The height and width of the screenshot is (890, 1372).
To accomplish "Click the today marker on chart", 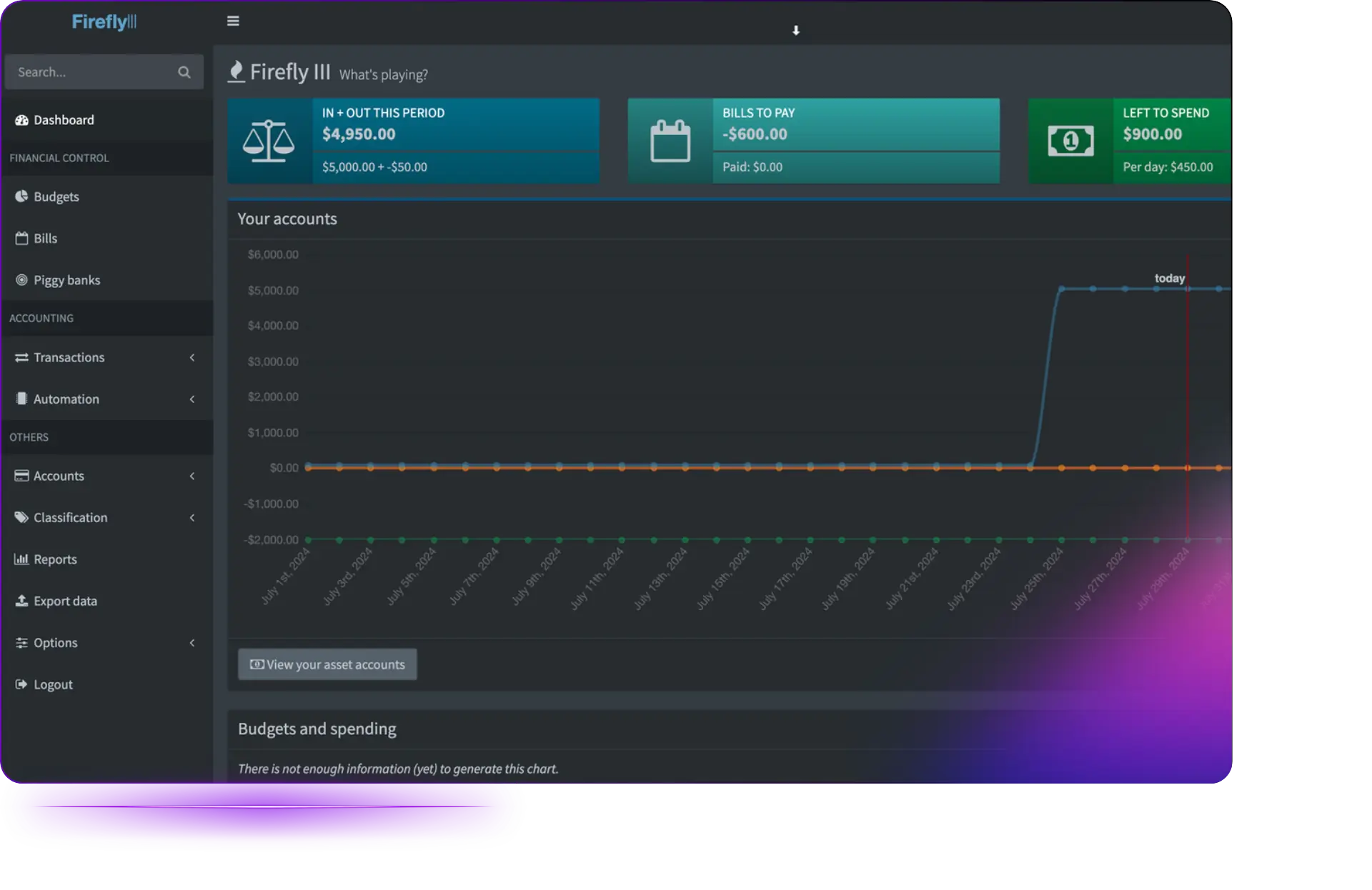I will [x=1170, y=278].
